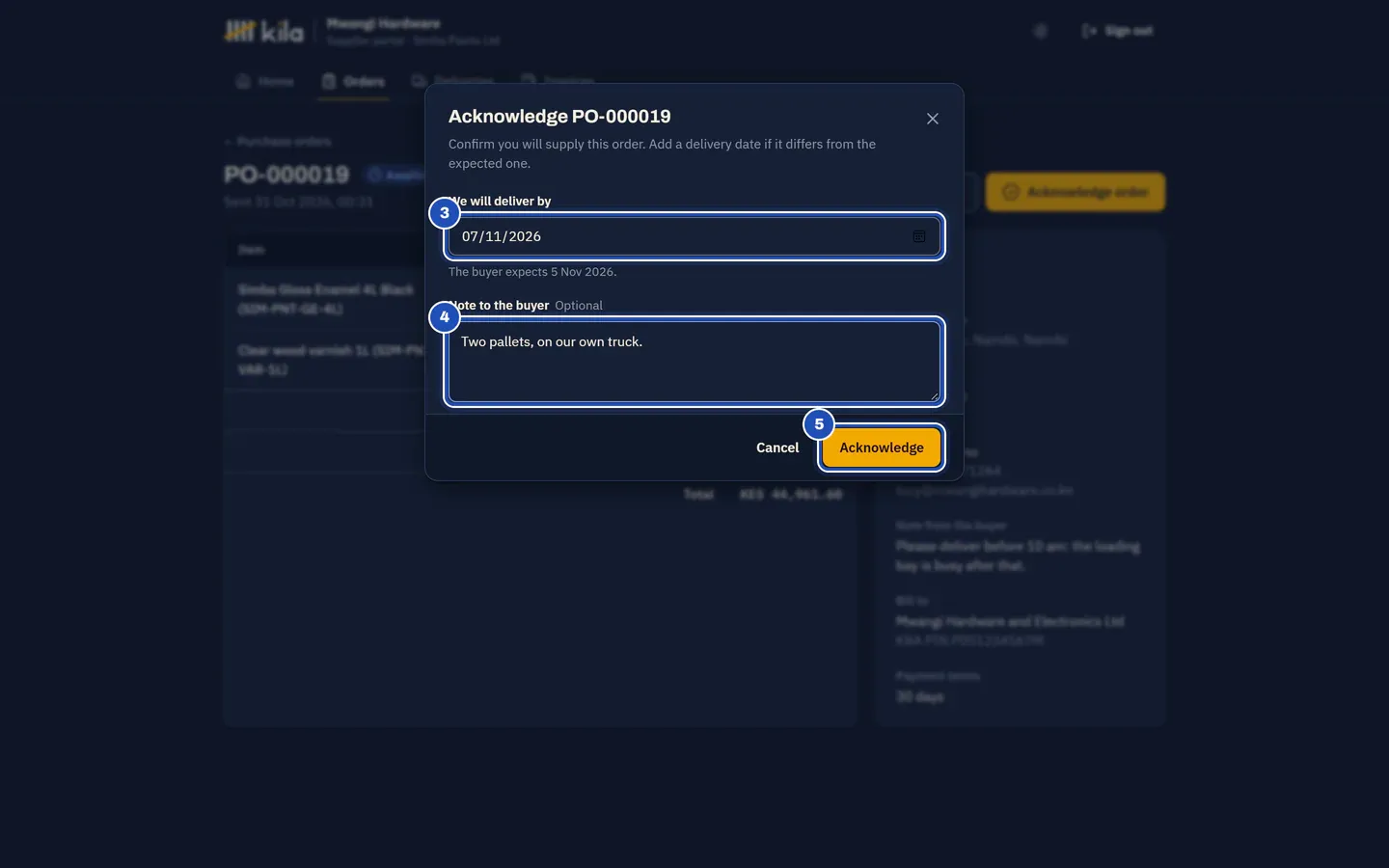The height and width of the screenshot is (868, 1389).
Task: Switch to the Orders tab
Action: [353, 82]
